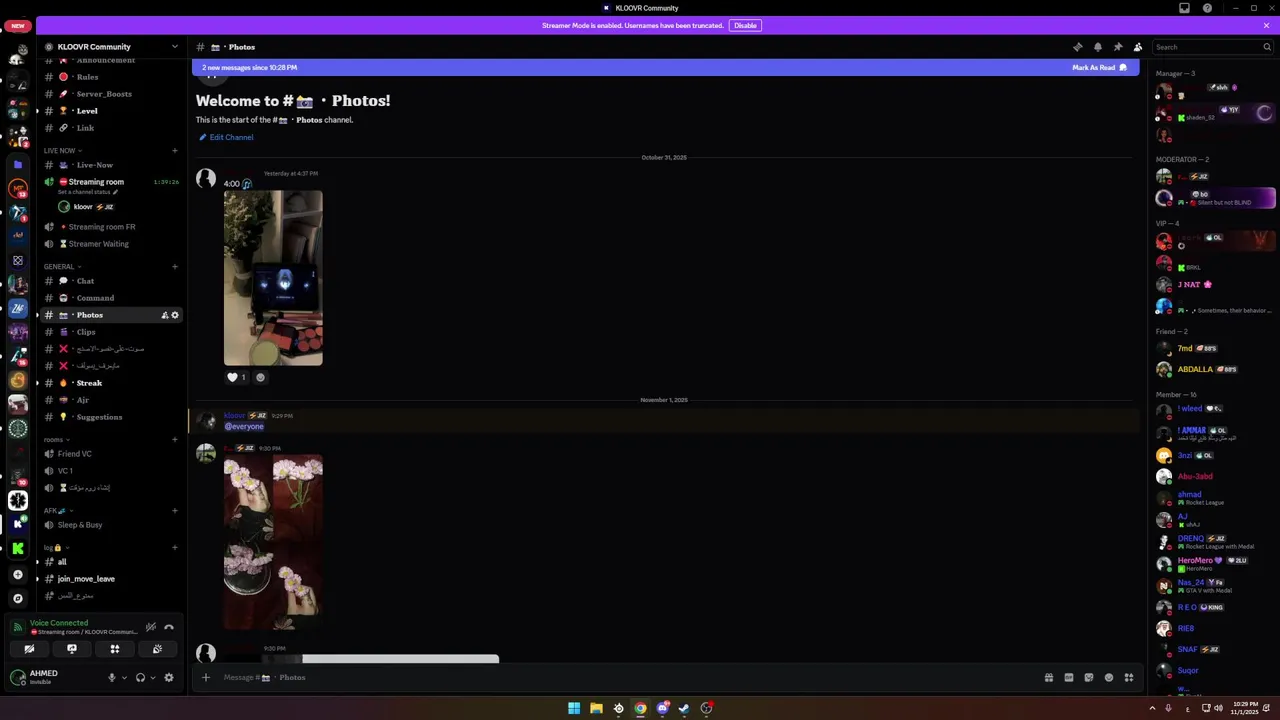
Task: Open the Link channel
Action: coord(112,128)
